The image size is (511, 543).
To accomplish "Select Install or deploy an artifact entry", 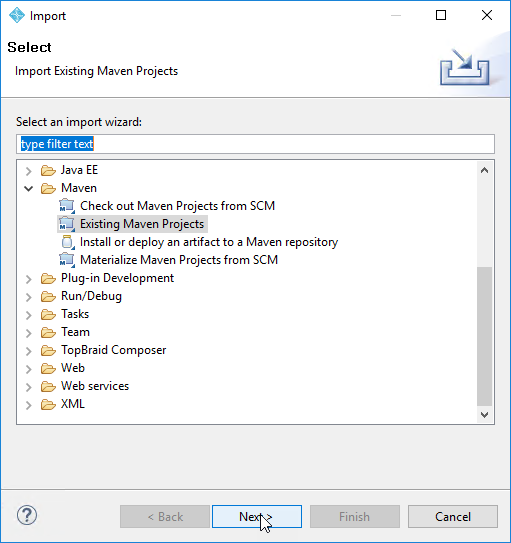I will (x=209, y=242).
